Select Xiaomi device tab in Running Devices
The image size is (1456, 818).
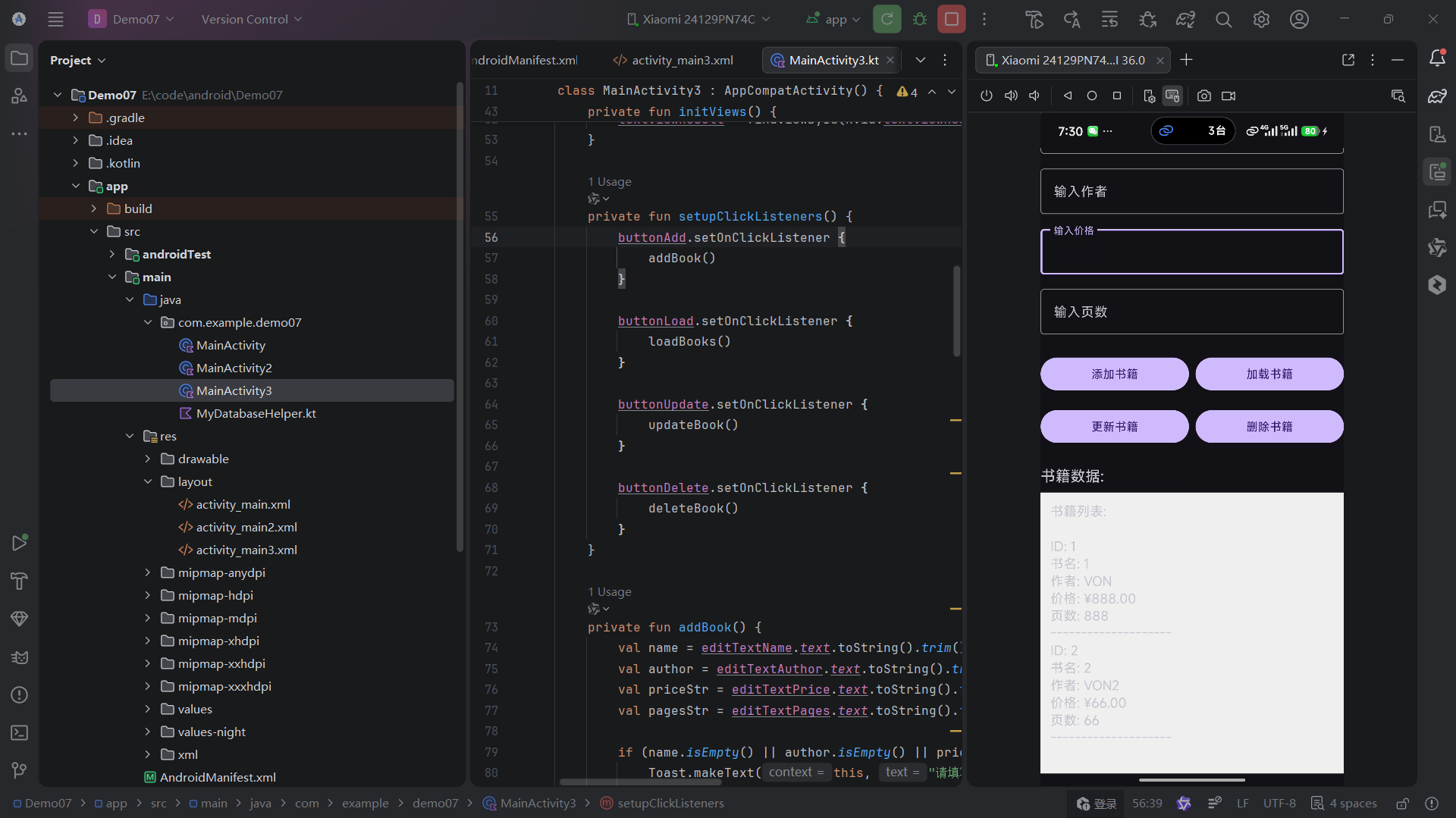[1072, 60]
